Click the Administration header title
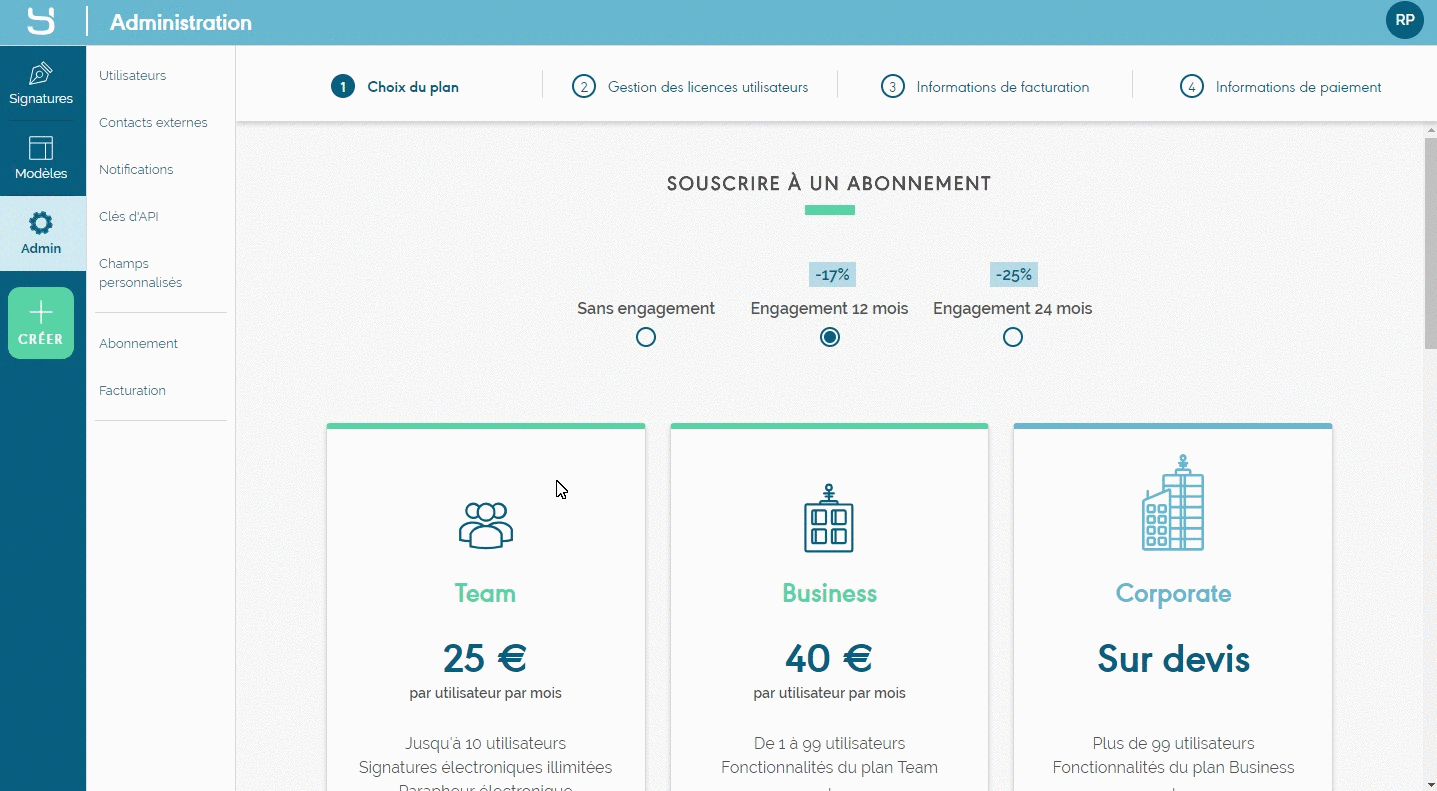Image resolution: width=1437 pixels, height=791 pixels. click(181, 22)
